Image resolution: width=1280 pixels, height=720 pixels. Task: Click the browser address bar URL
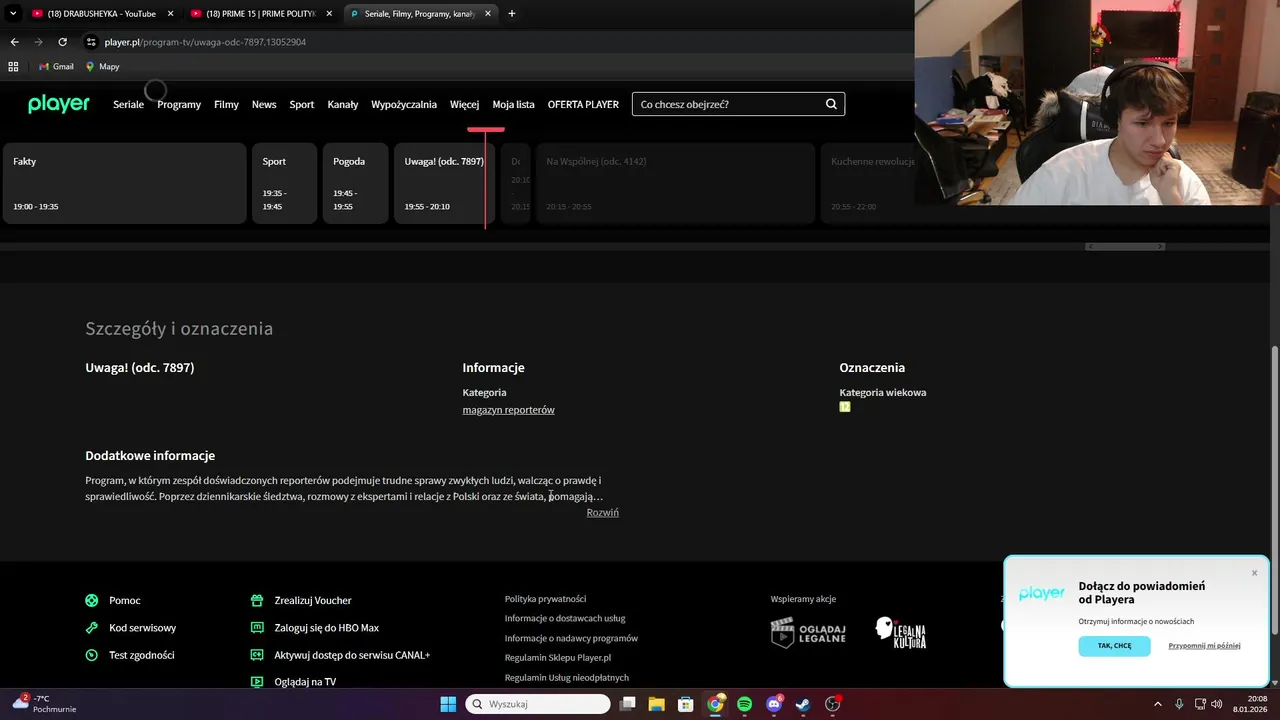pyautogui.click(x=205, y=42)
